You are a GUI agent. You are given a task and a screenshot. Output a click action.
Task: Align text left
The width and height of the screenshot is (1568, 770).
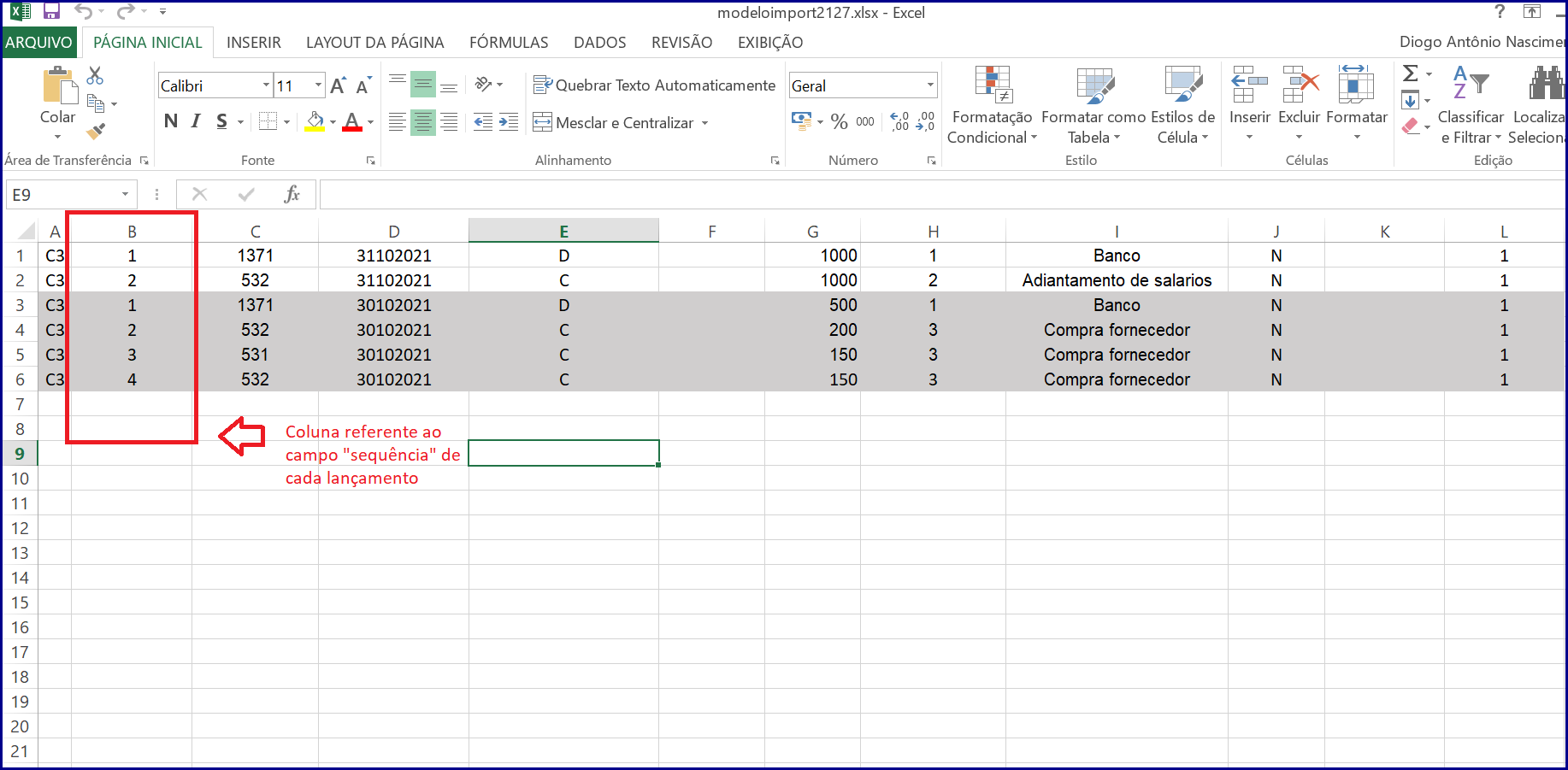point(398,122)
